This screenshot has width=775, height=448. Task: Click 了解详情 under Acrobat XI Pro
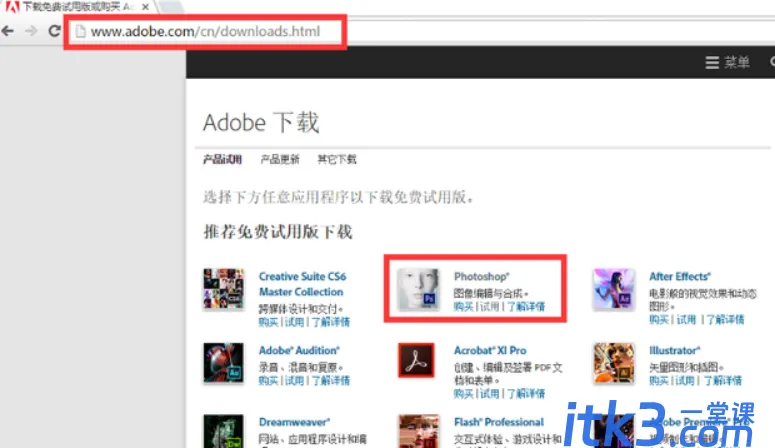pyautogui.click(x=526, y=394)
